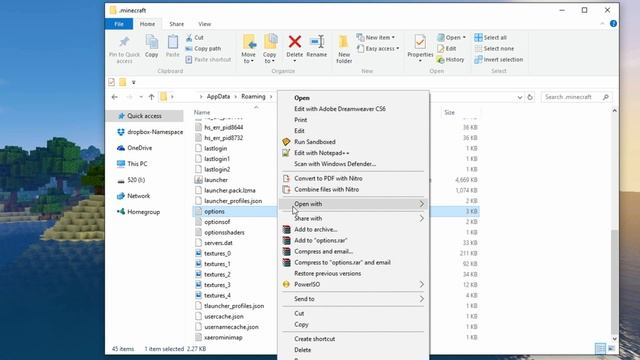Click the search magnifier icon
The width and height of the screenshot is (640, 360).
[606, 97]
